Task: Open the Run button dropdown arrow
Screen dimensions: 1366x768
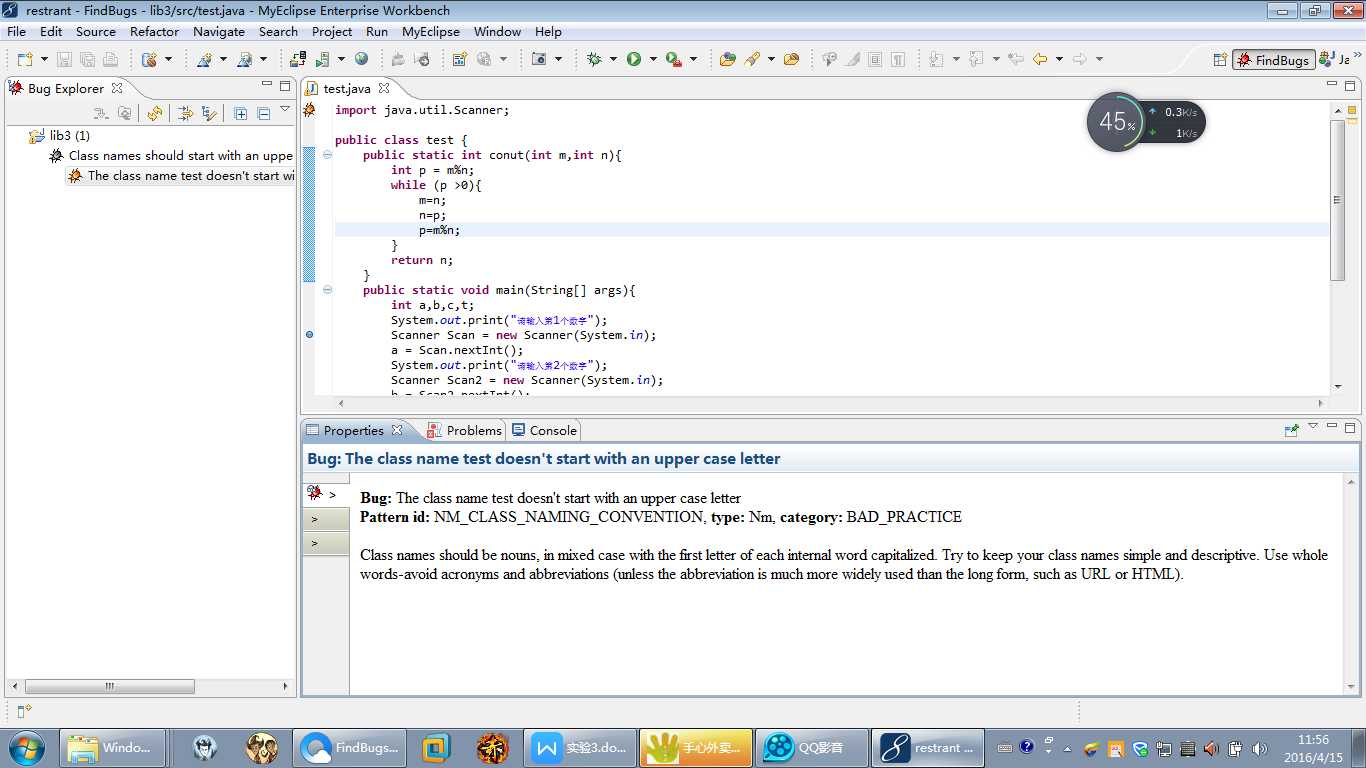Action: pyautogui.click(x=653, y=60)
